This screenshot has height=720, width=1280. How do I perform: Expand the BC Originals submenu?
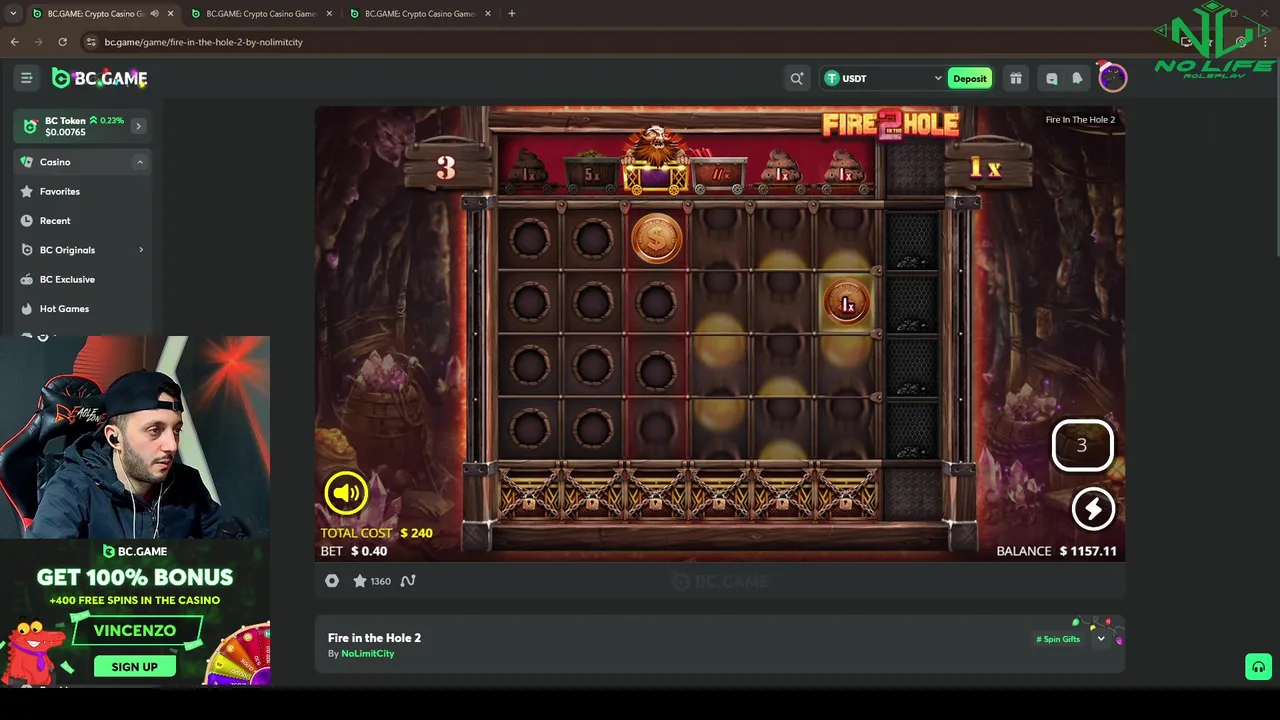click(140, 250)
